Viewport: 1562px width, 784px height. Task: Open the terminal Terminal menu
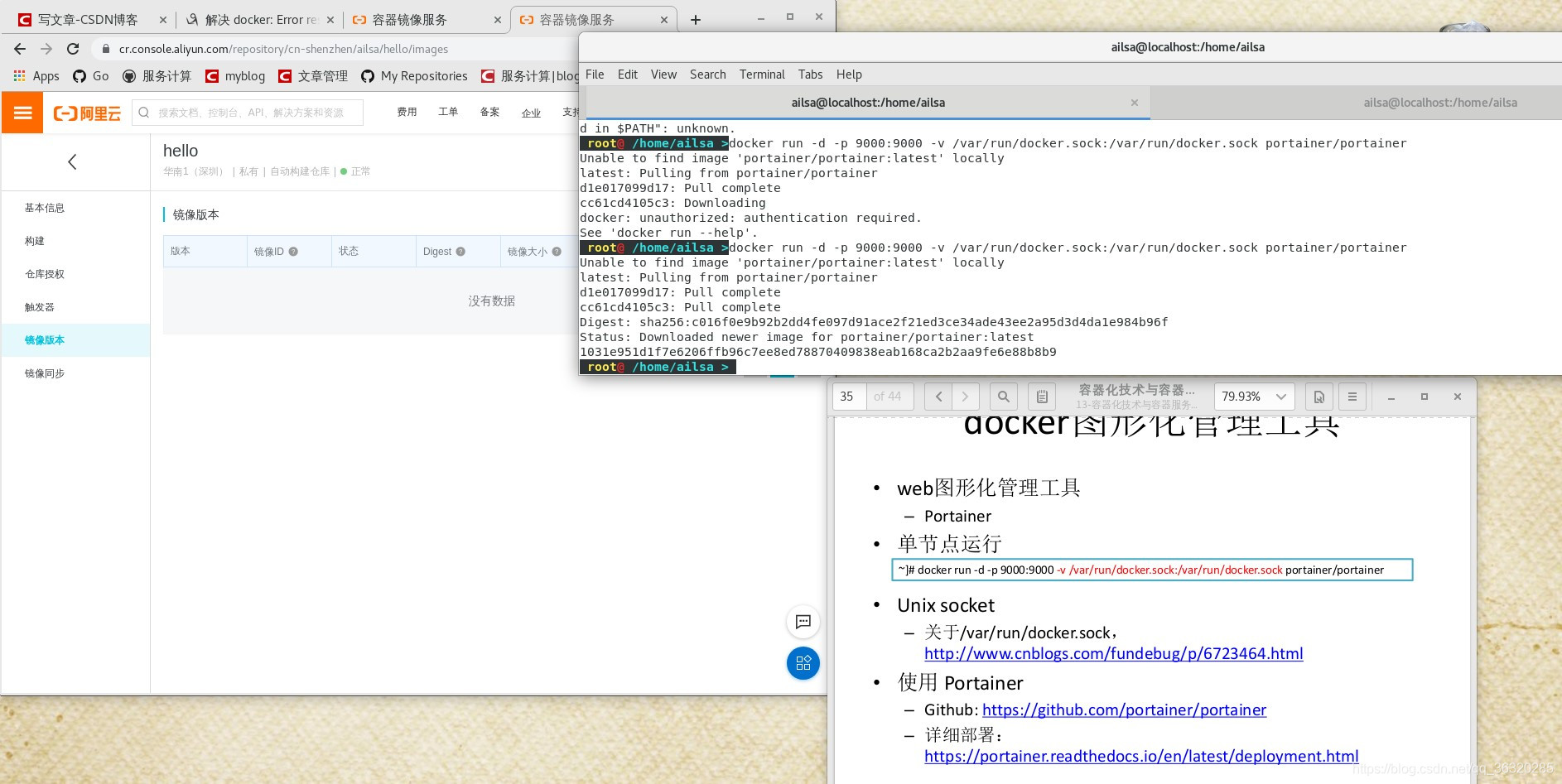(762, 75)
